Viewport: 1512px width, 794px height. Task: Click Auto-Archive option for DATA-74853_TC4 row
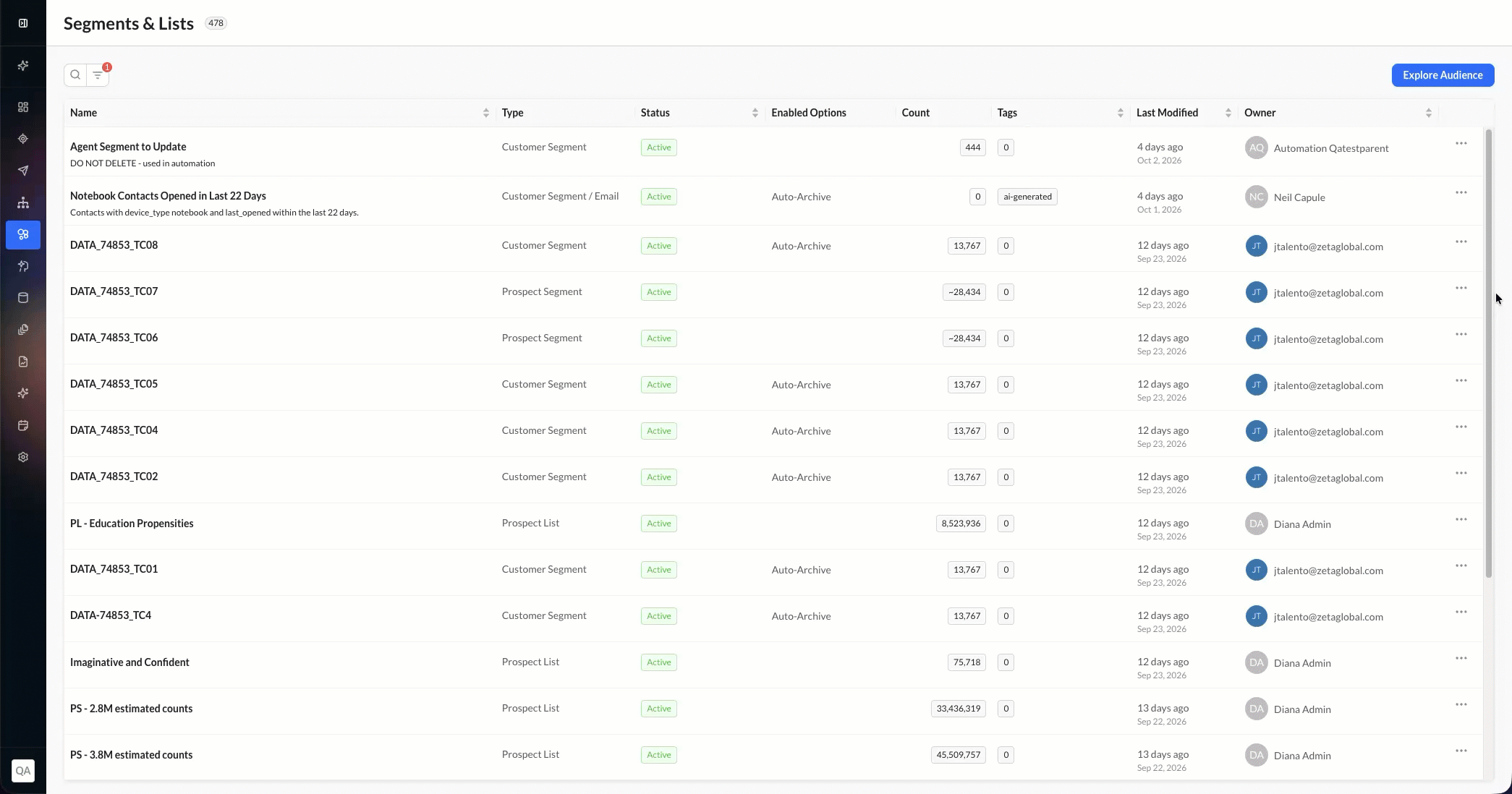(801, 616)
